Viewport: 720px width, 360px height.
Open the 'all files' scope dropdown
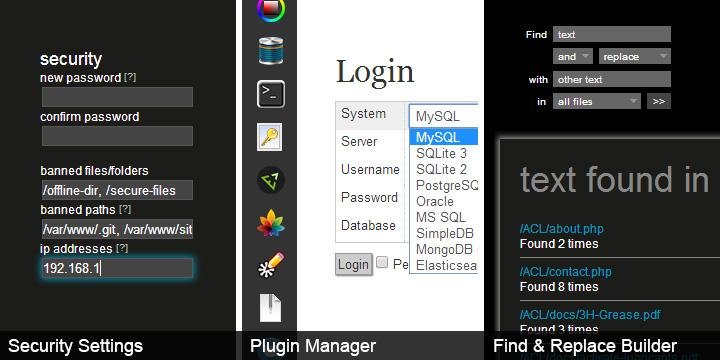point(596,101)
